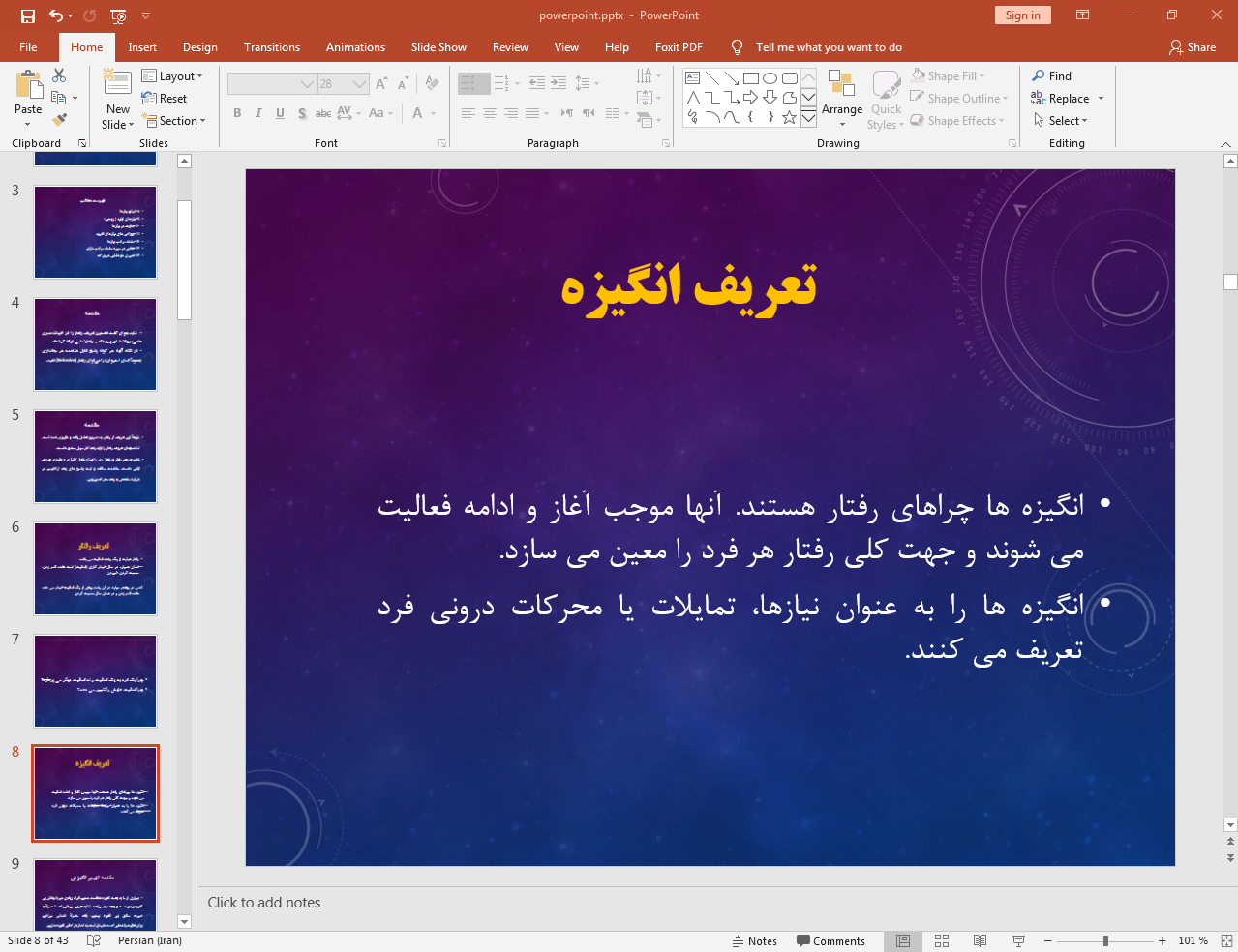Select slide 6 thumbnail
The height and width of the screenshot is (952, 1238).
95,569
